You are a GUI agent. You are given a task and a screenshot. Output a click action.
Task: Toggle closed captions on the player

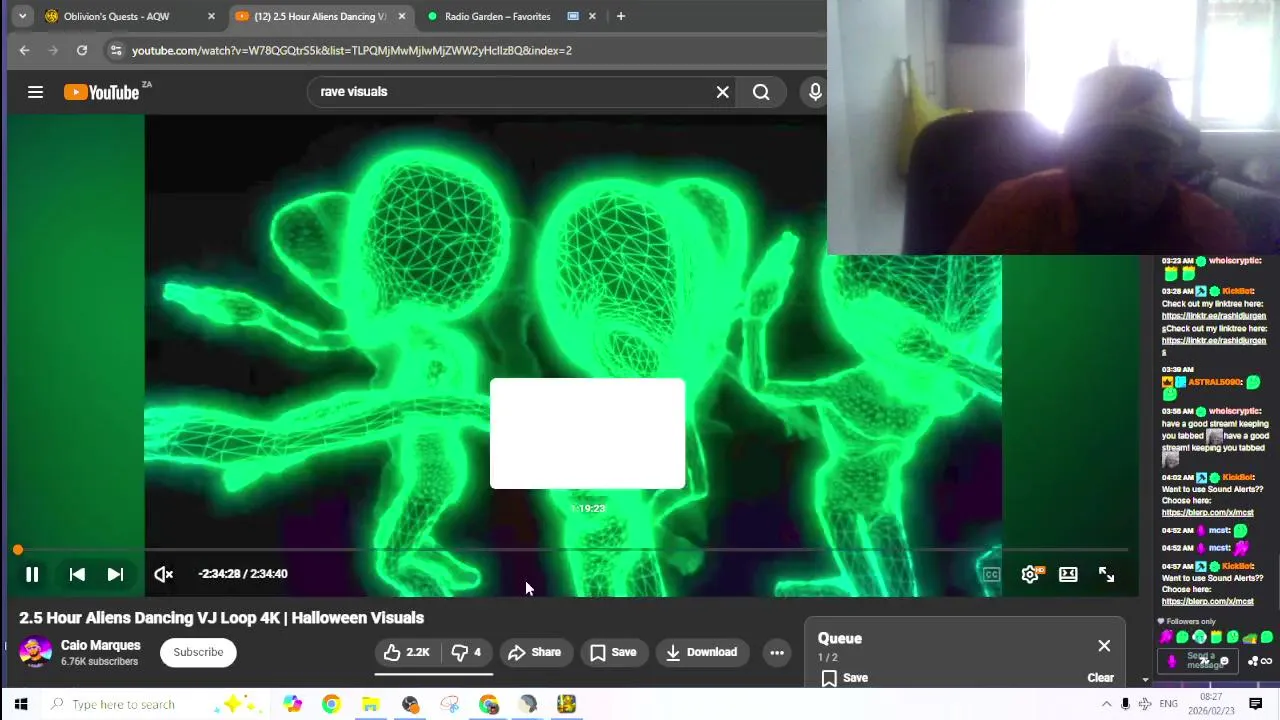[x=991, y=574]
